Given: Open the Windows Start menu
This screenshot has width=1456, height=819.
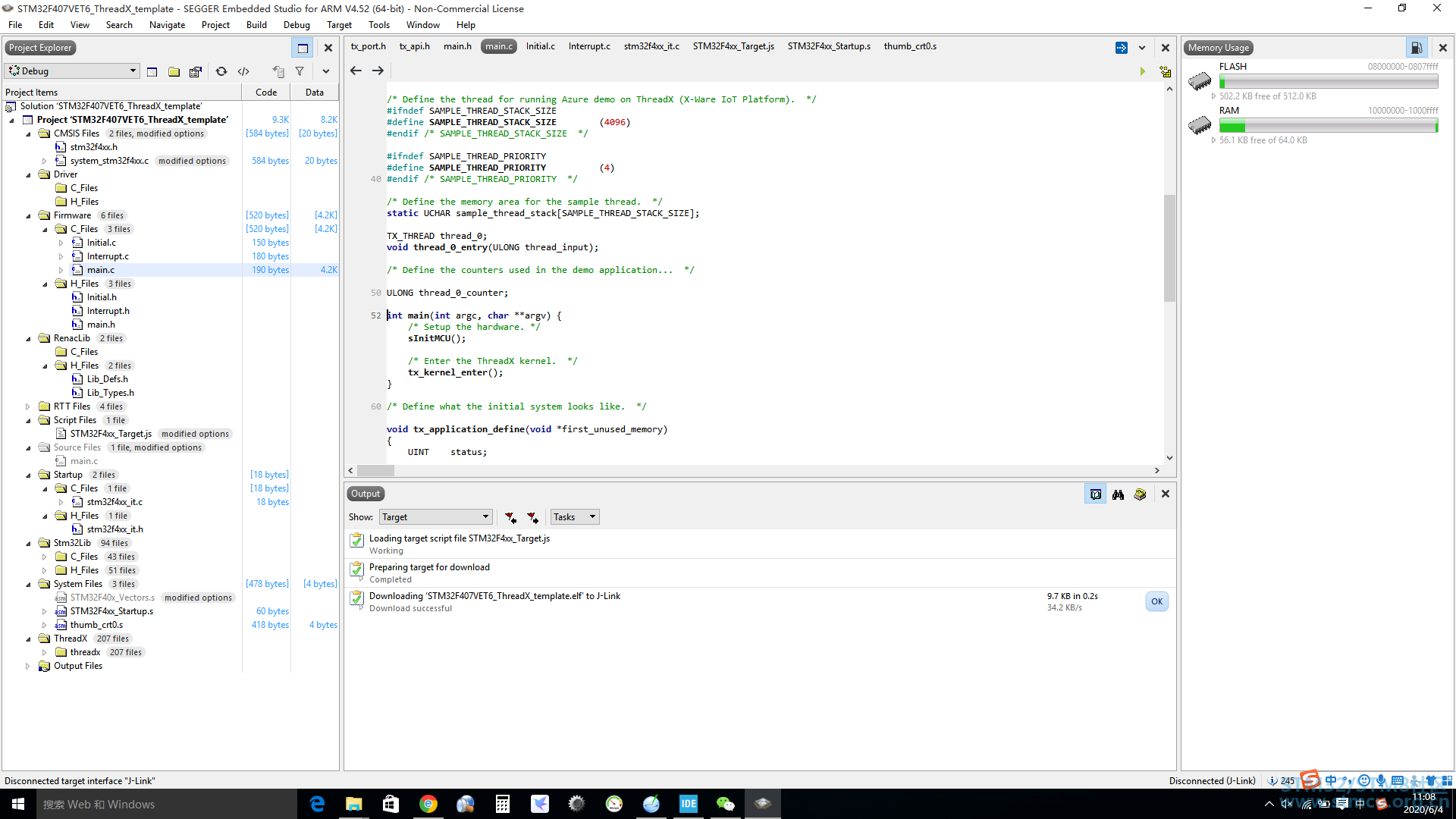Looking at the screenshot, I should (x=18, y=804).
